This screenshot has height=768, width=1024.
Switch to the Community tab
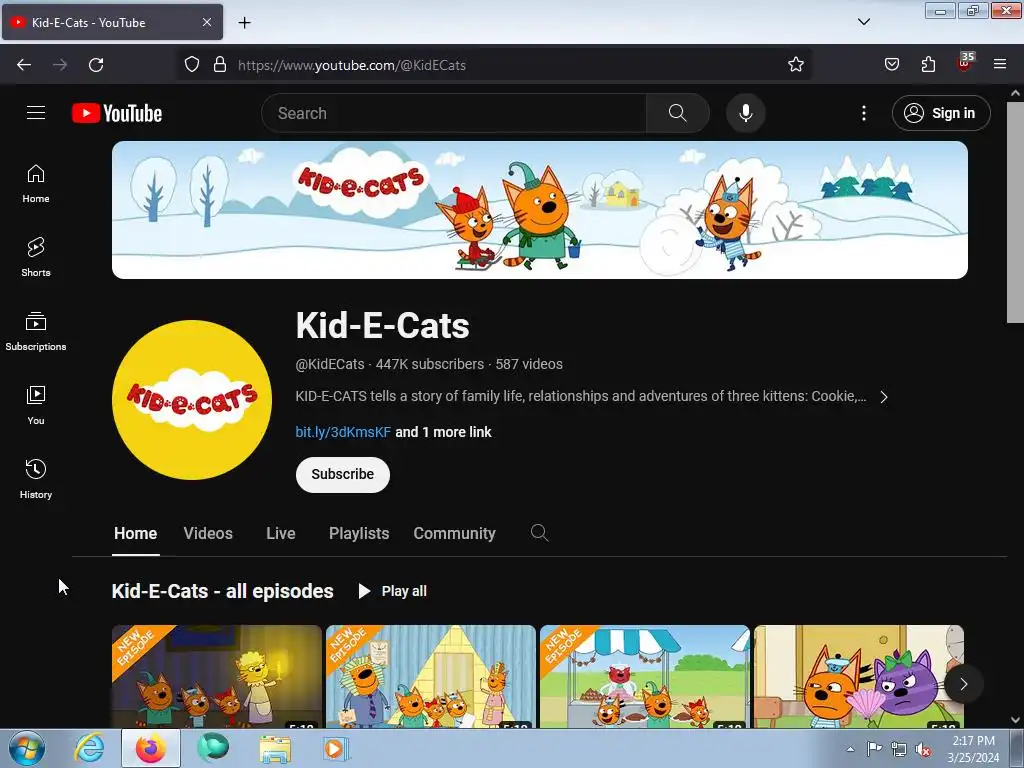click(x=455, y=534)
